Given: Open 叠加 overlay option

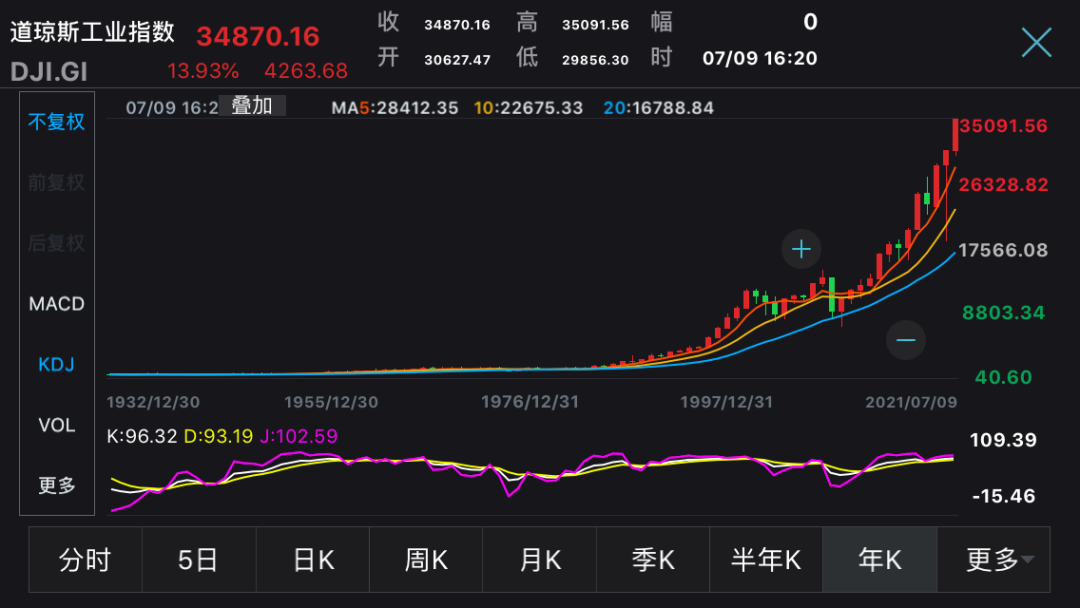Looking at the screenshot, I should click(x=251, y=106).
